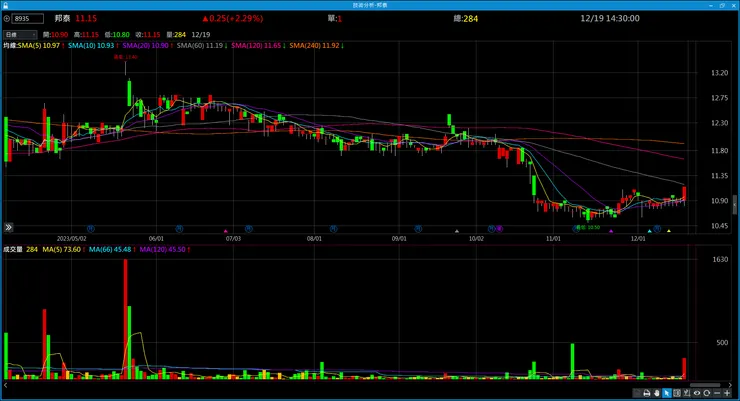This screenshot has height=401, width=740.
Task: Click the SMA(20) 10.90 label
Action: (x=147, y=46)
